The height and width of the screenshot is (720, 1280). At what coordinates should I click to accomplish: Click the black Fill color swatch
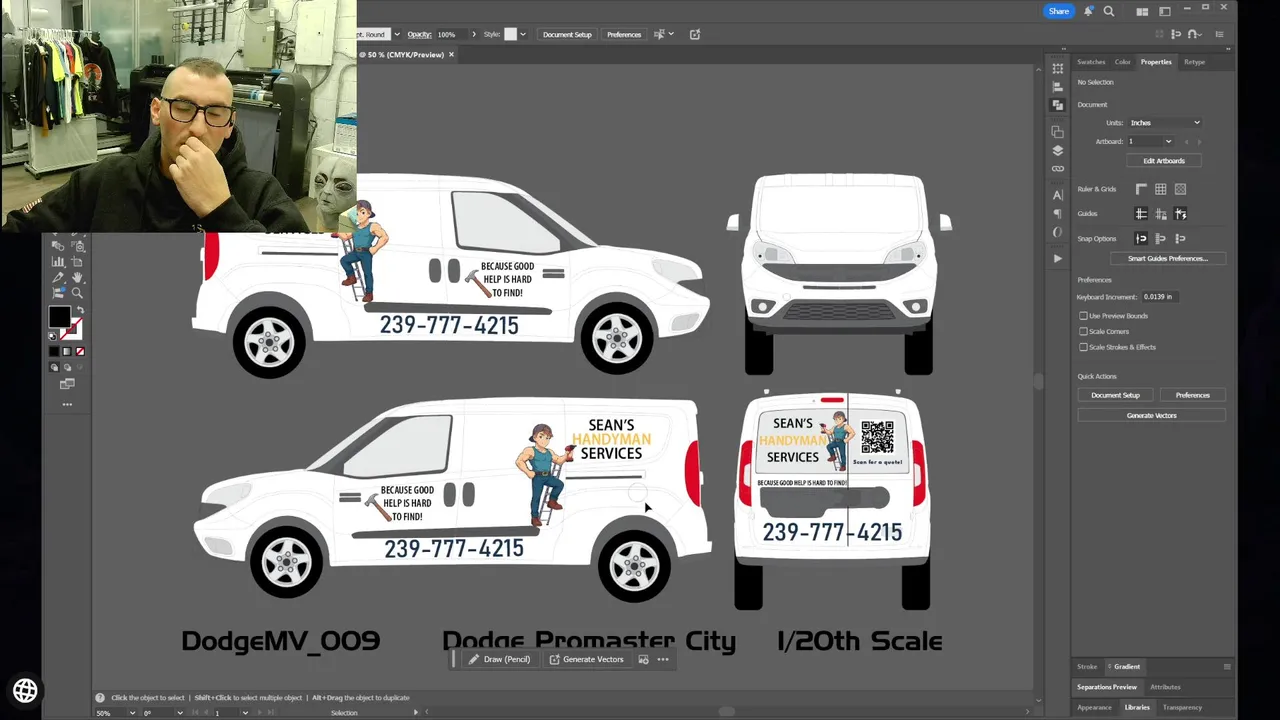click(x=60, y=317)
